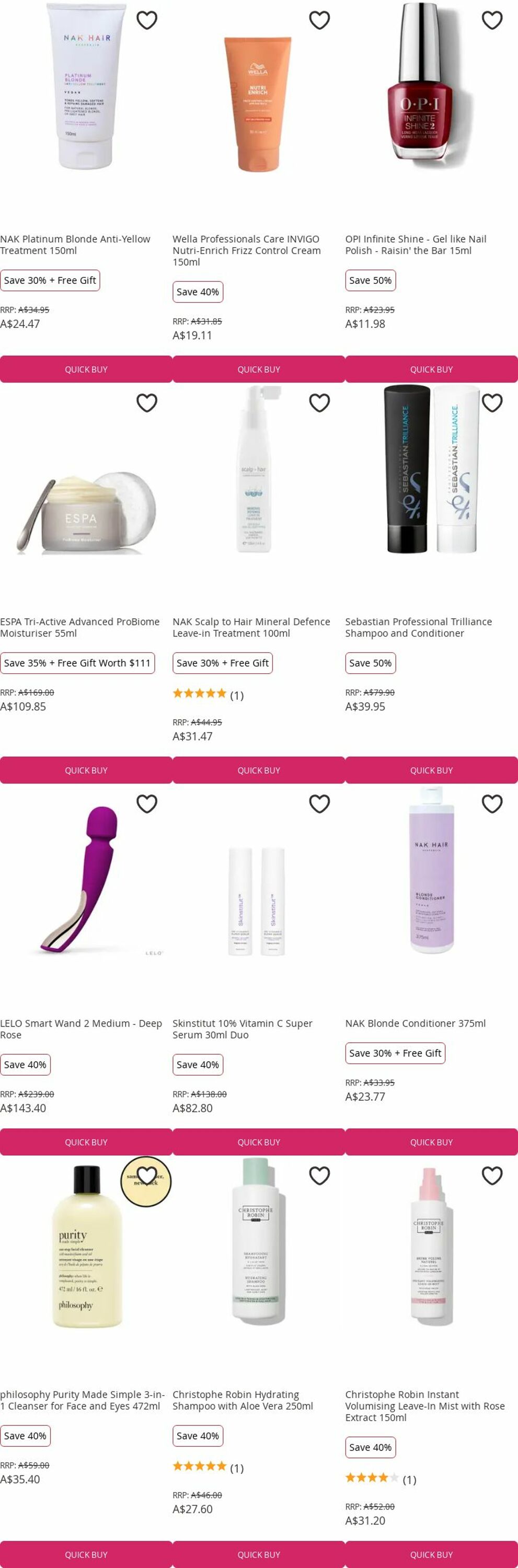Toggle wishlist heart for NAK Blonde Conditioner
Screen dimensions: 518x1568
pyautogui.click(x=492, y=804)
